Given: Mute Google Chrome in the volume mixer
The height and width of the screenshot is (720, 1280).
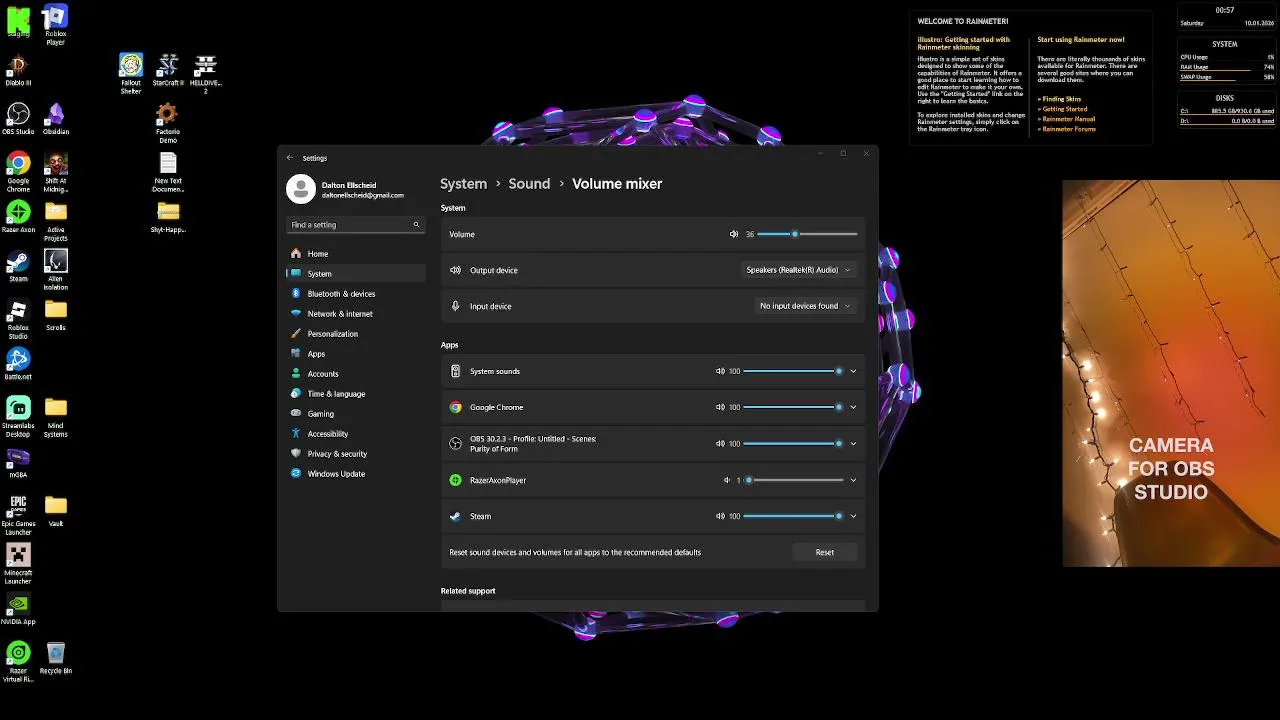Looking at the screenshot, I should point(720,407).
